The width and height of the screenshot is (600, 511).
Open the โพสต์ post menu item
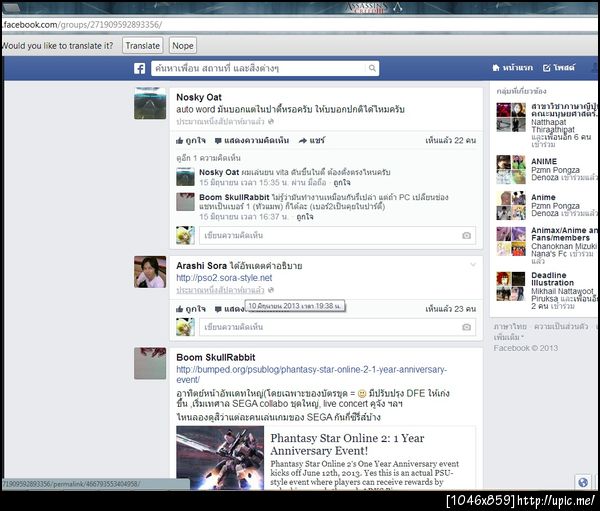[559, 68]
